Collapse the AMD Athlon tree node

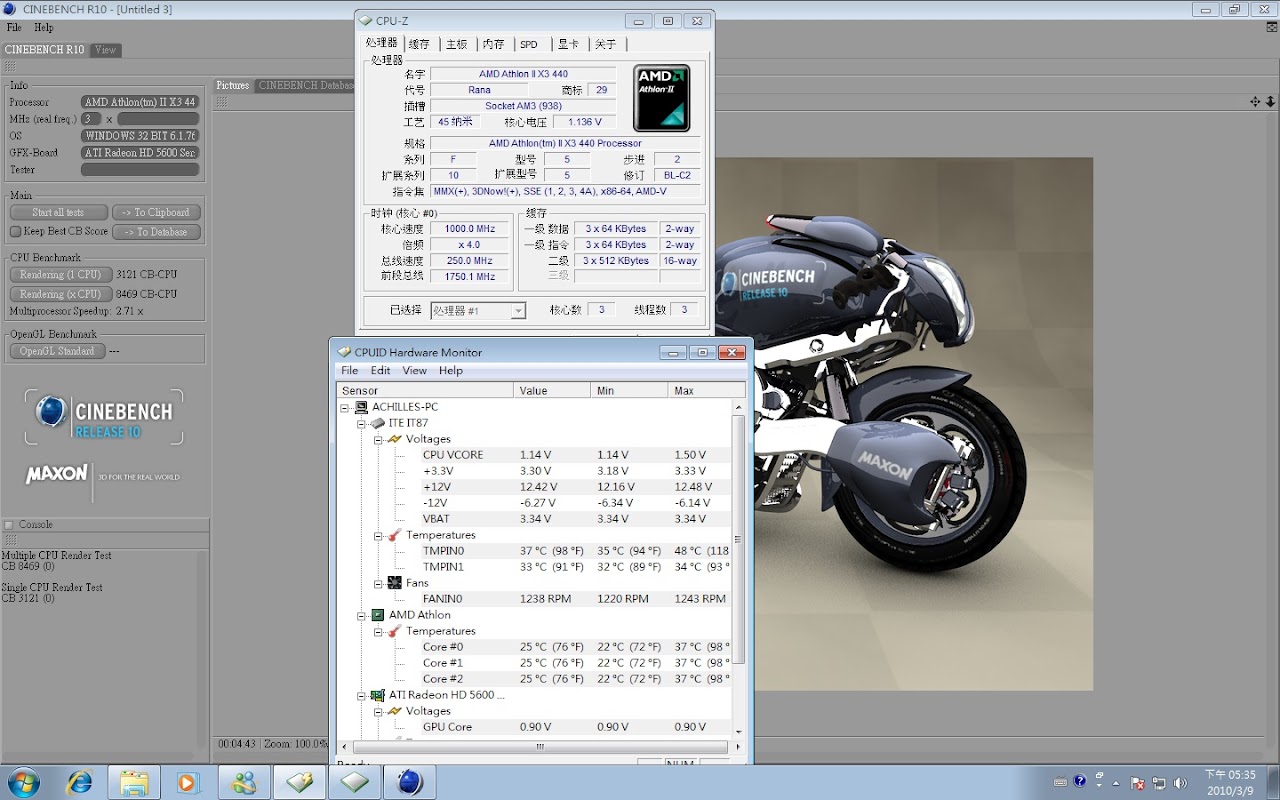[362, 615]
